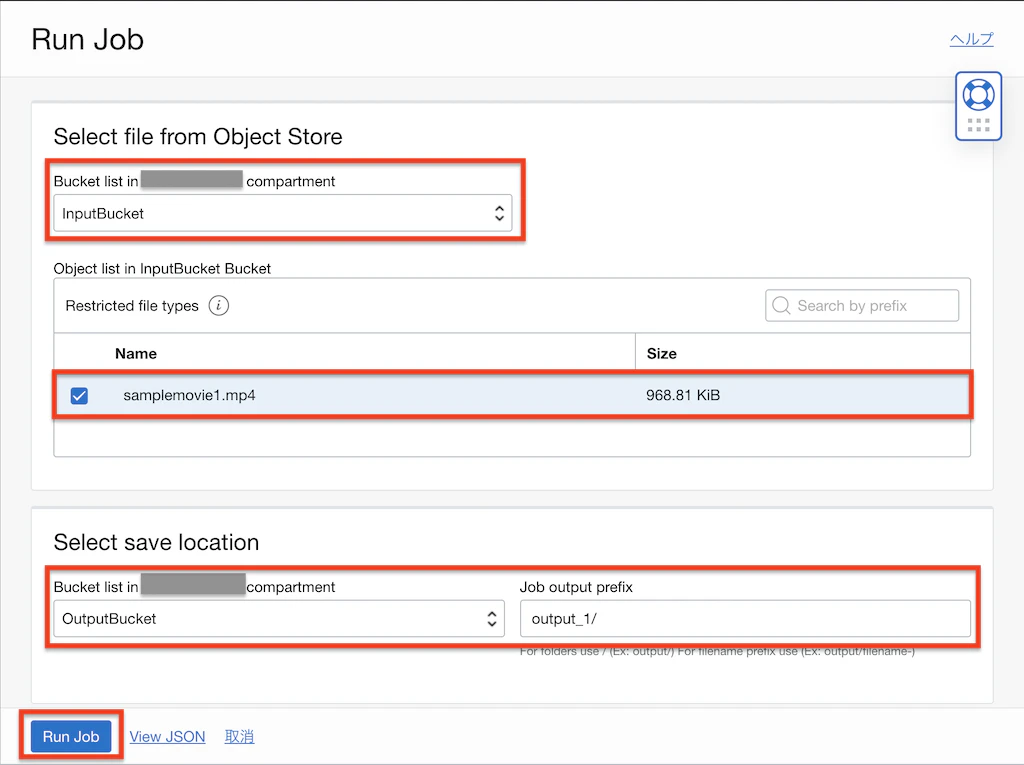The width and height of the screenshot is (1024, 765).
Task: Click the Name column header
Action: 136,353
